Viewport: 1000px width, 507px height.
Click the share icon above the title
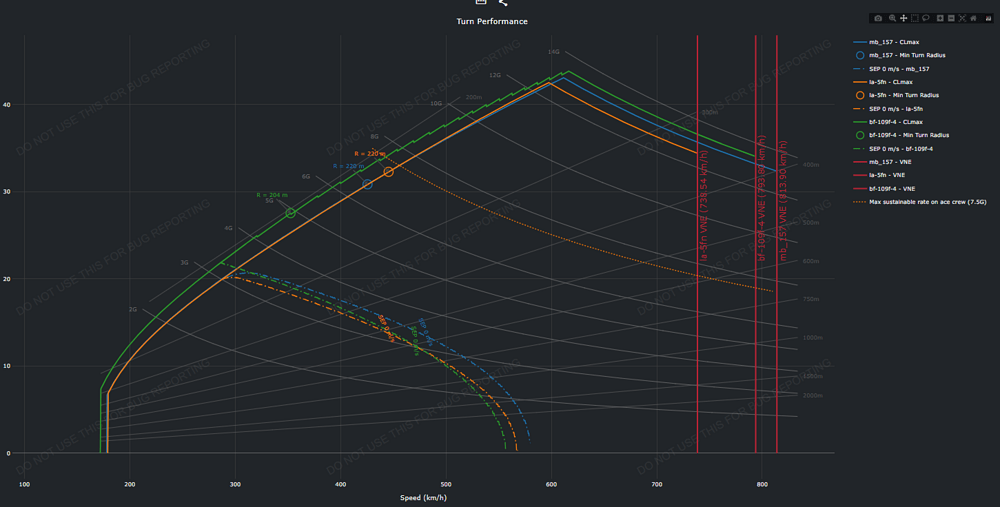[503, 3]
